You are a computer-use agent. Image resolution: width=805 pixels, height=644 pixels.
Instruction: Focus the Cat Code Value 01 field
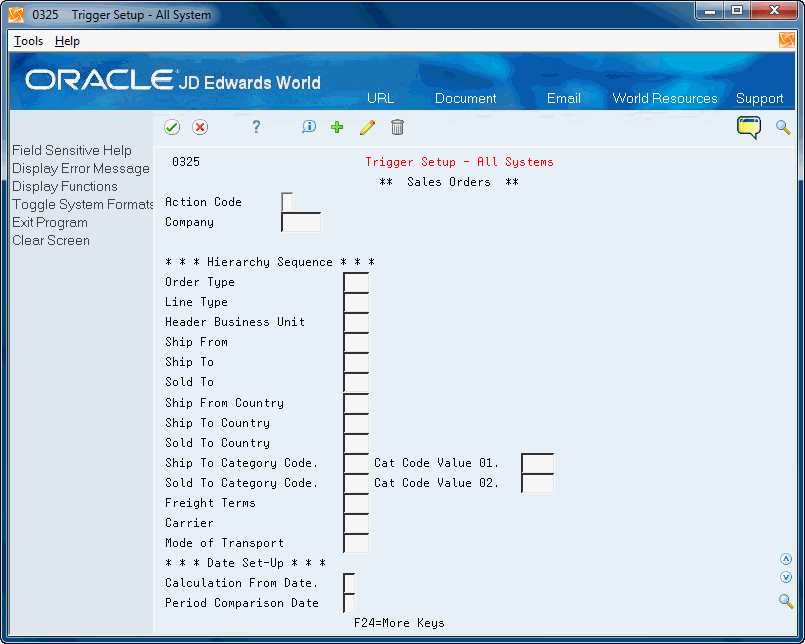(538, 463)
